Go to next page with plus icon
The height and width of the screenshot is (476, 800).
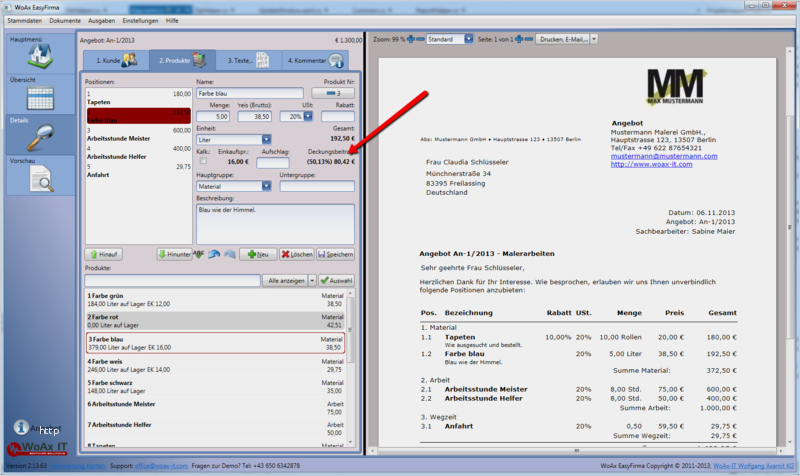(519, 39)
